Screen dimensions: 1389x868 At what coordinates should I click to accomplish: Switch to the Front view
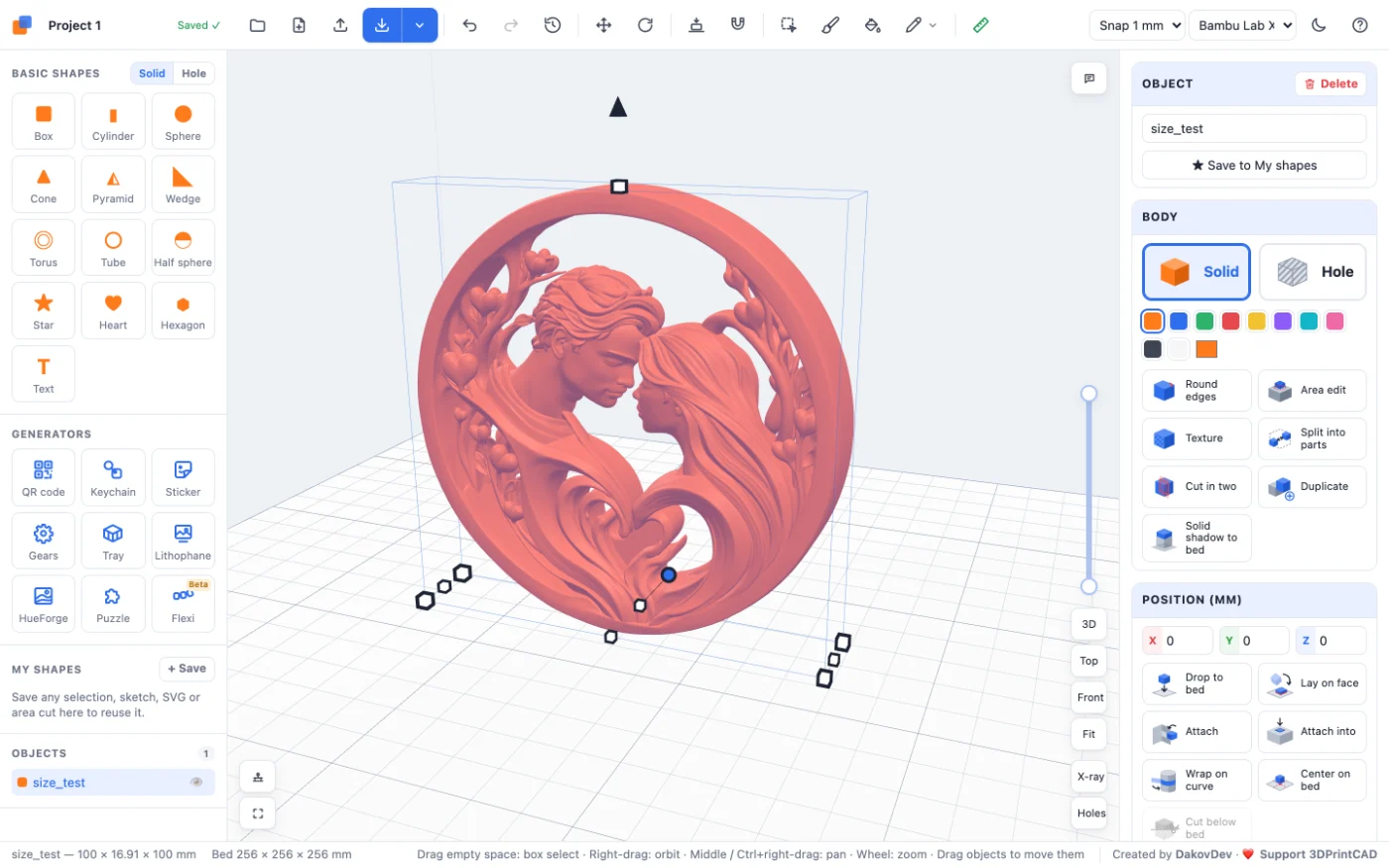[x=1090, y=697]
